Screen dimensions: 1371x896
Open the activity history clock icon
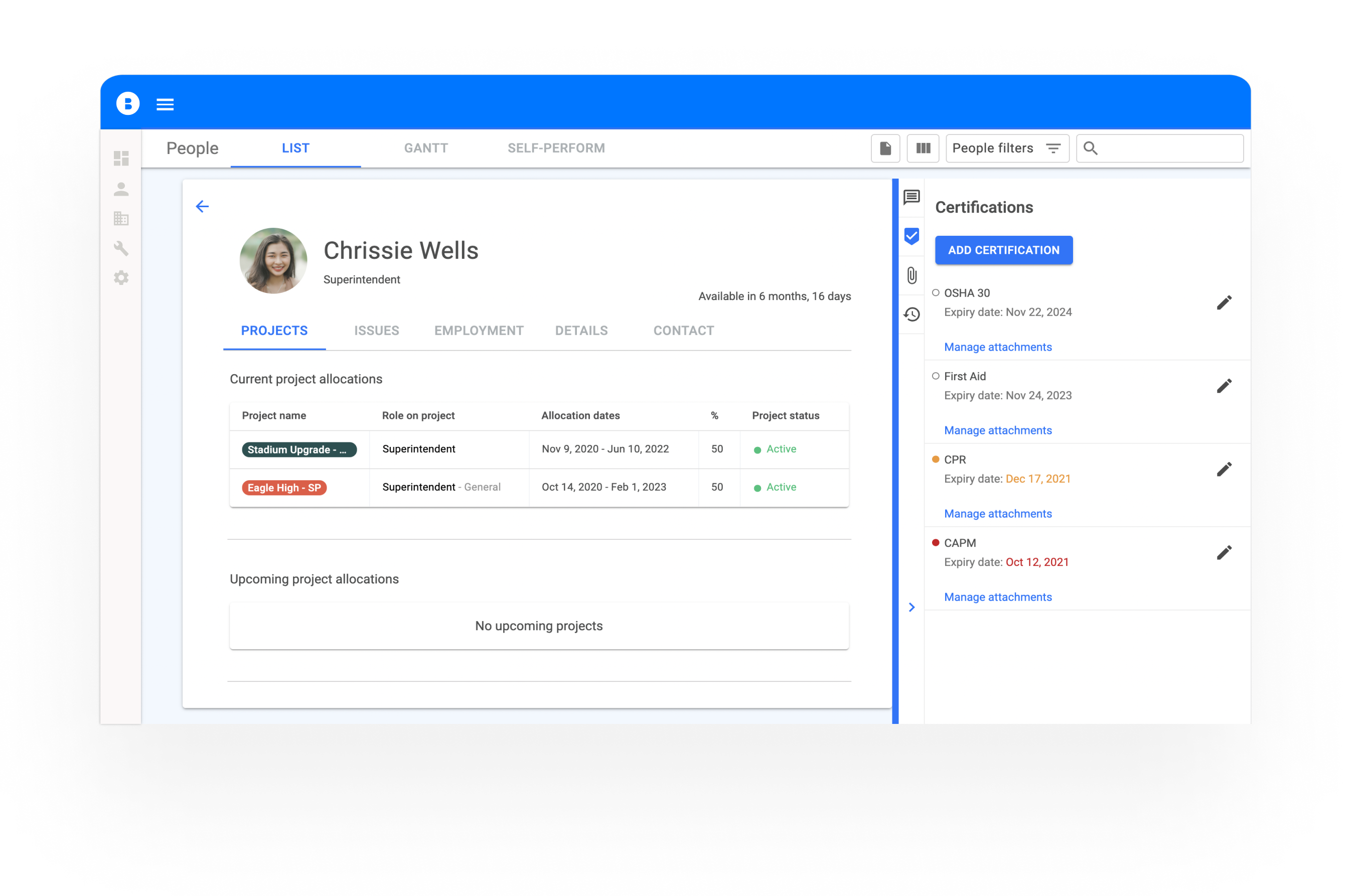point(911,314)
